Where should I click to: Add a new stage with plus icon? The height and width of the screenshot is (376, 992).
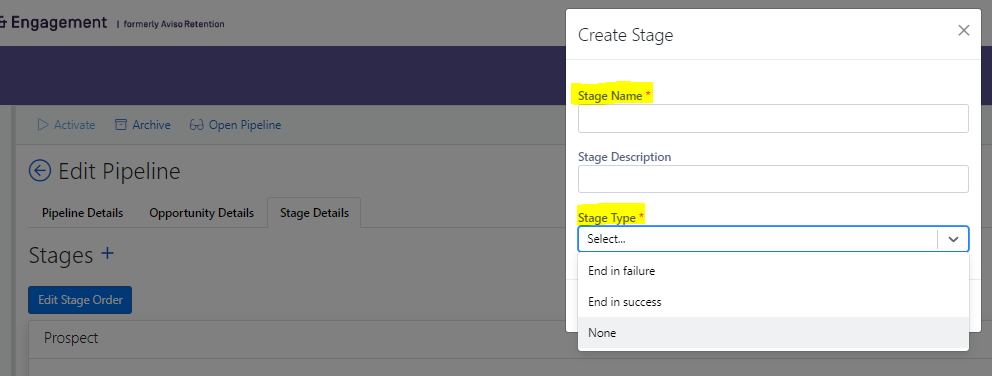click(108, 254)
